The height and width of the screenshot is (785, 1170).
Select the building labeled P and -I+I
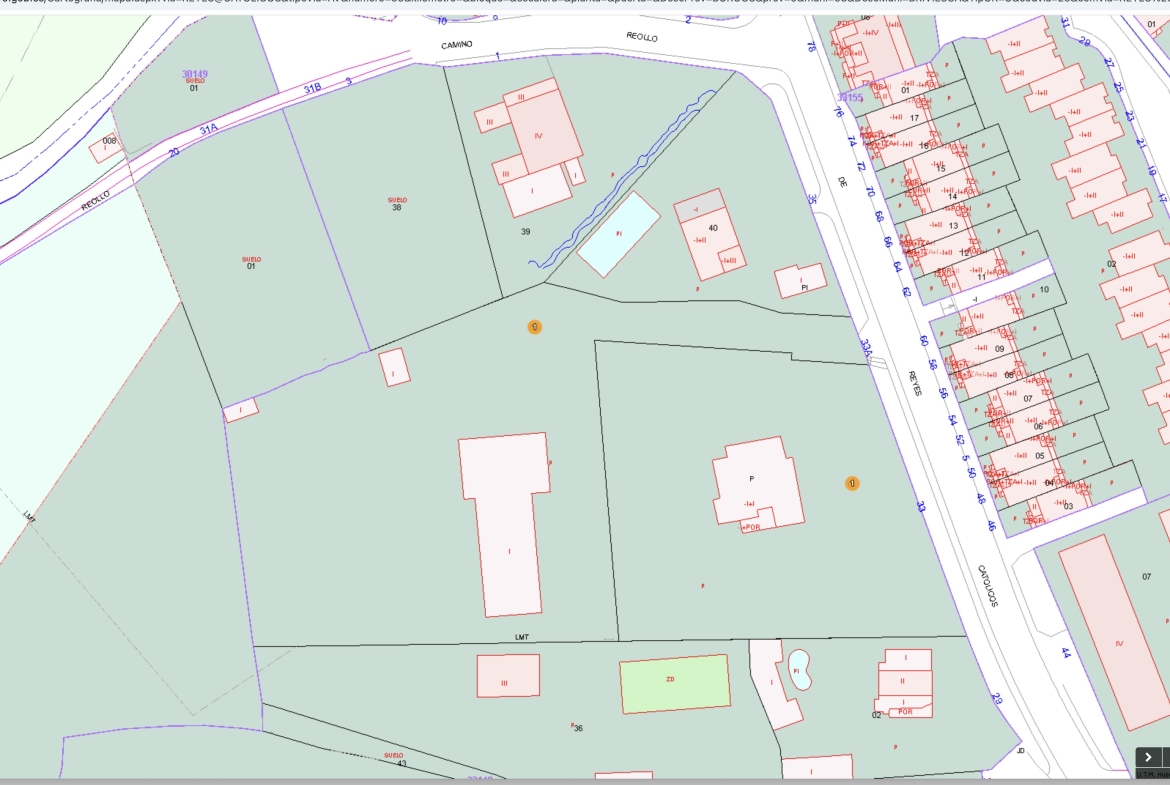pyautogui.click(x=758, y=484)
